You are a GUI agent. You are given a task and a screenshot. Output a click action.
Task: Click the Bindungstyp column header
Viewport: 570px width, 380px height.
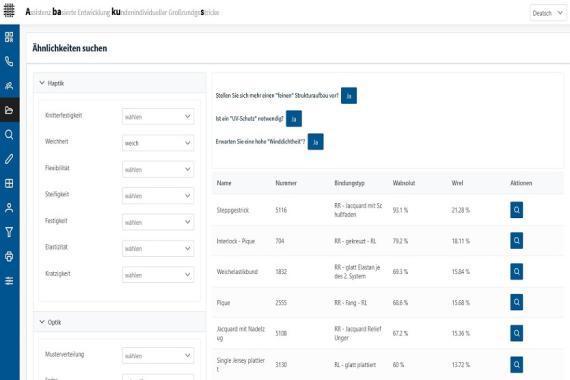[349, 183]
